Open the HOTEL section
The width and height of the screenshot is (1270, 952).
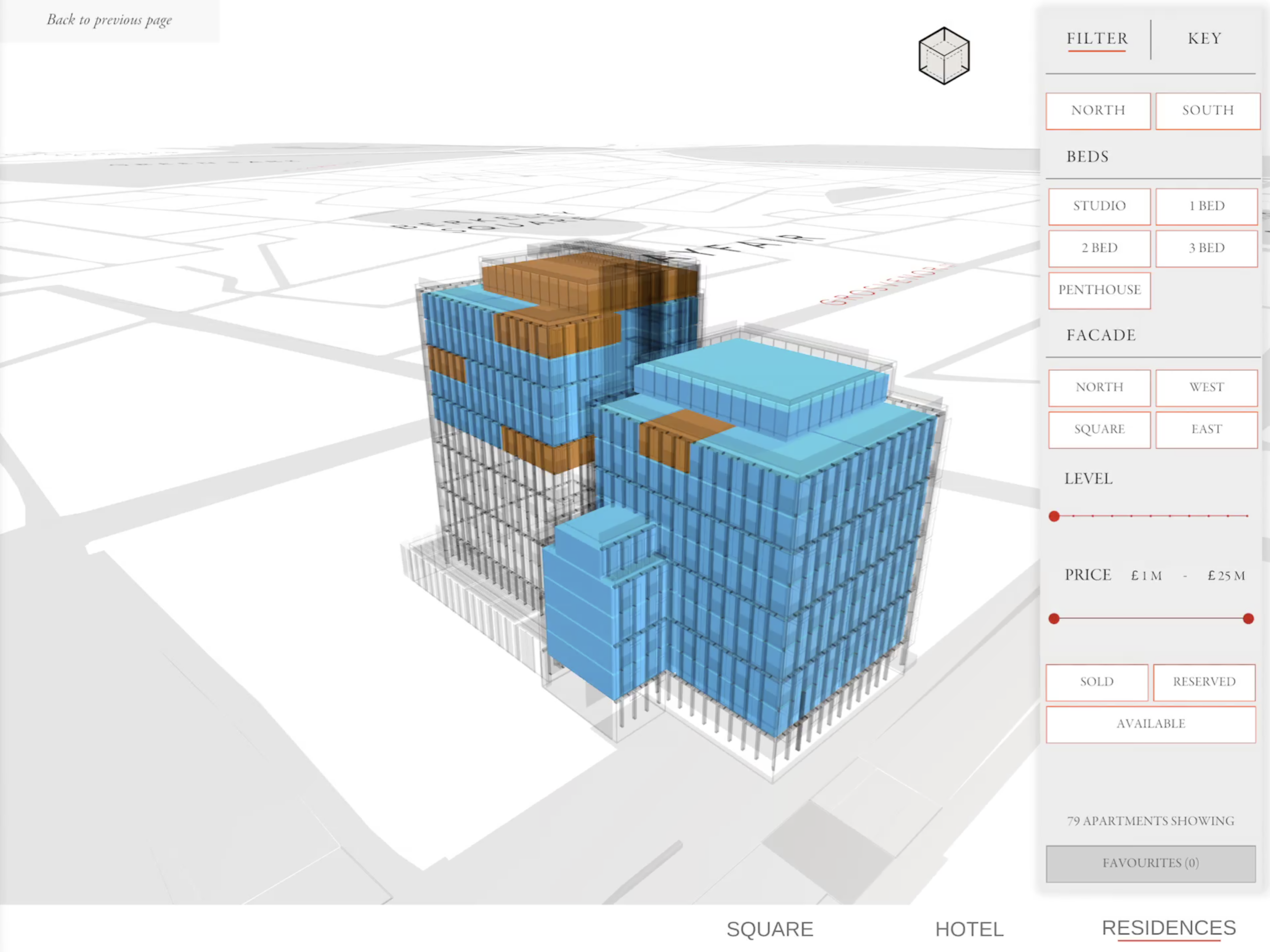coord(969,929)
